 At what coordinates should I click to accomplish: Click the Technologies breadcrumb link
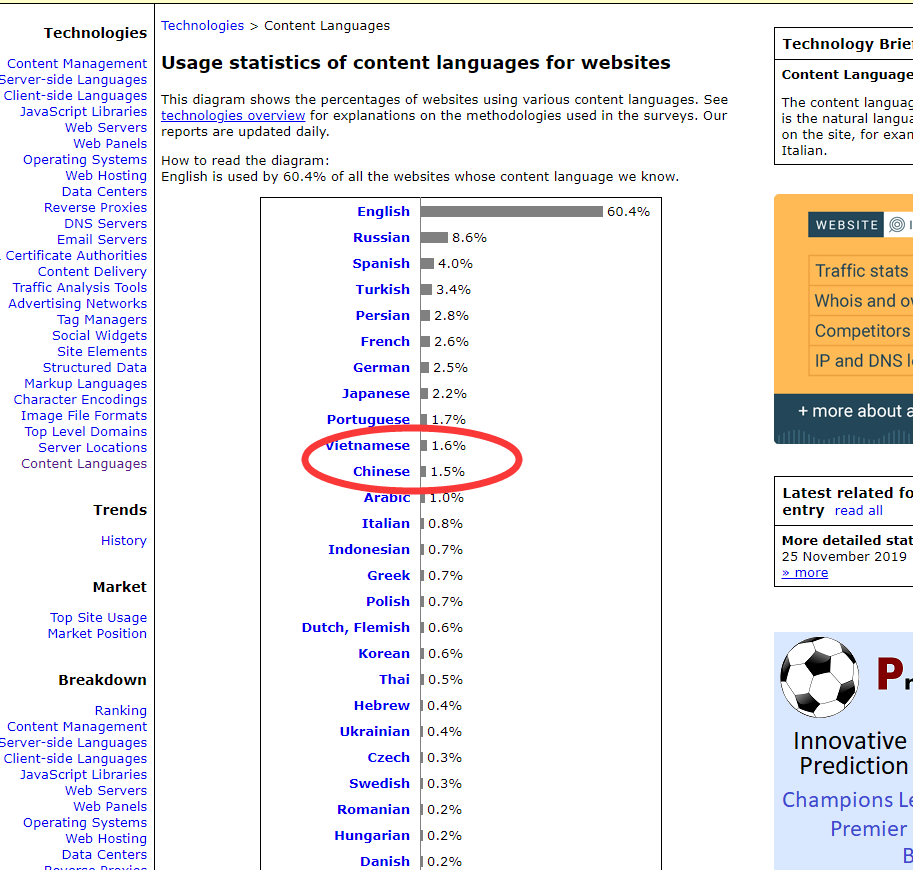pyautogui.click(x=202, y=26)
